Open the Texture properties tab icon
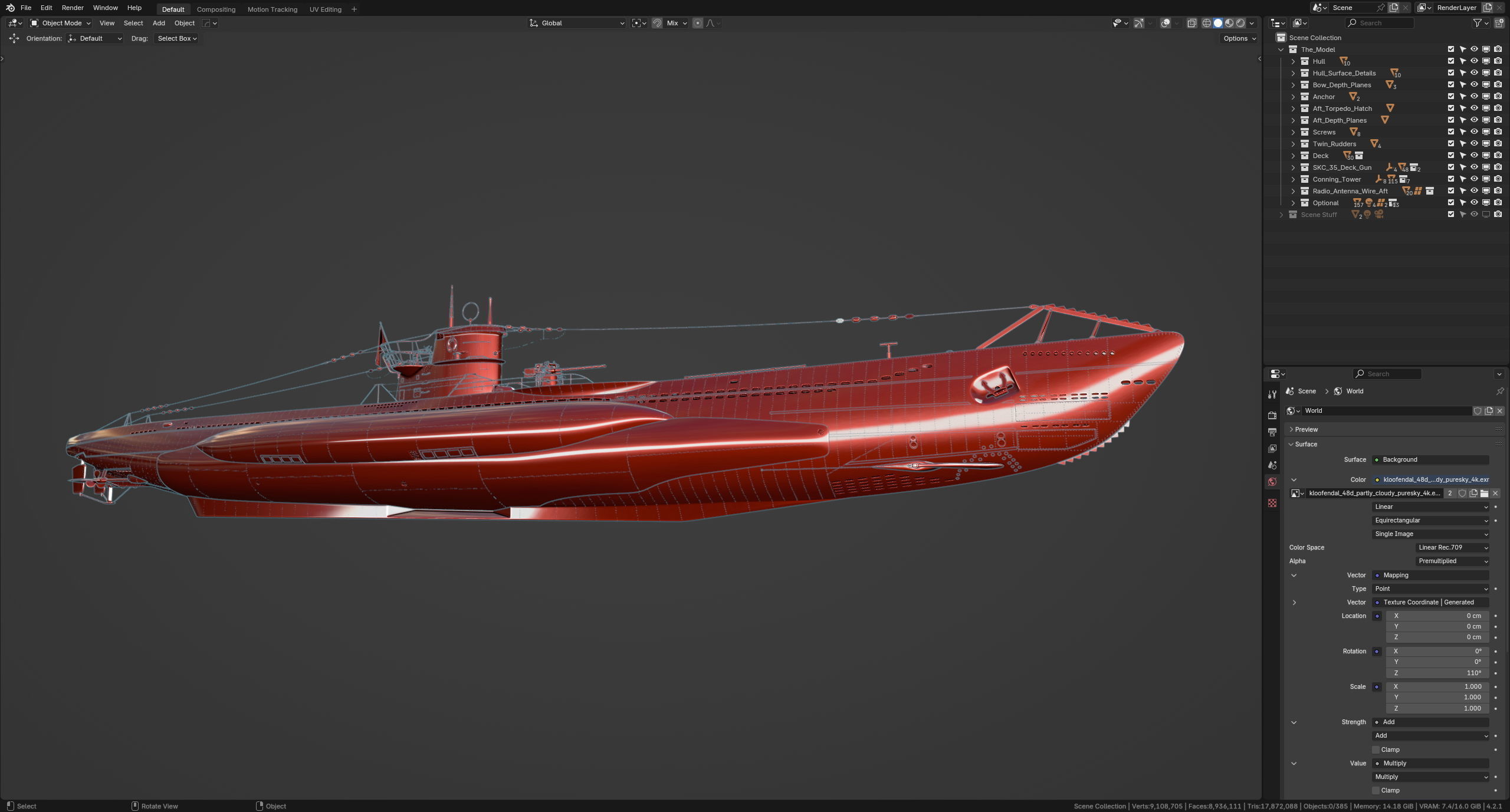Screen dimensions: 1510x812 [x=1272, y=502]
